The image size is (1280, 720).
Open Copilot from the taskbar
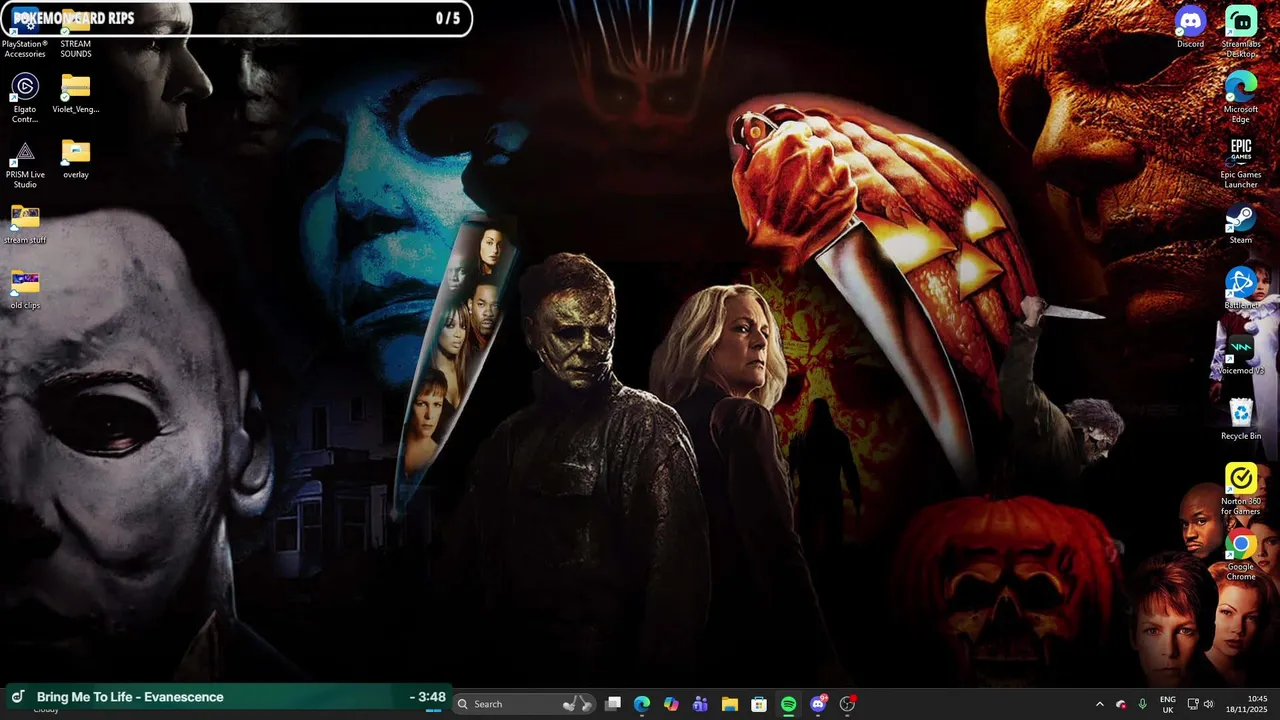(671, 704)
